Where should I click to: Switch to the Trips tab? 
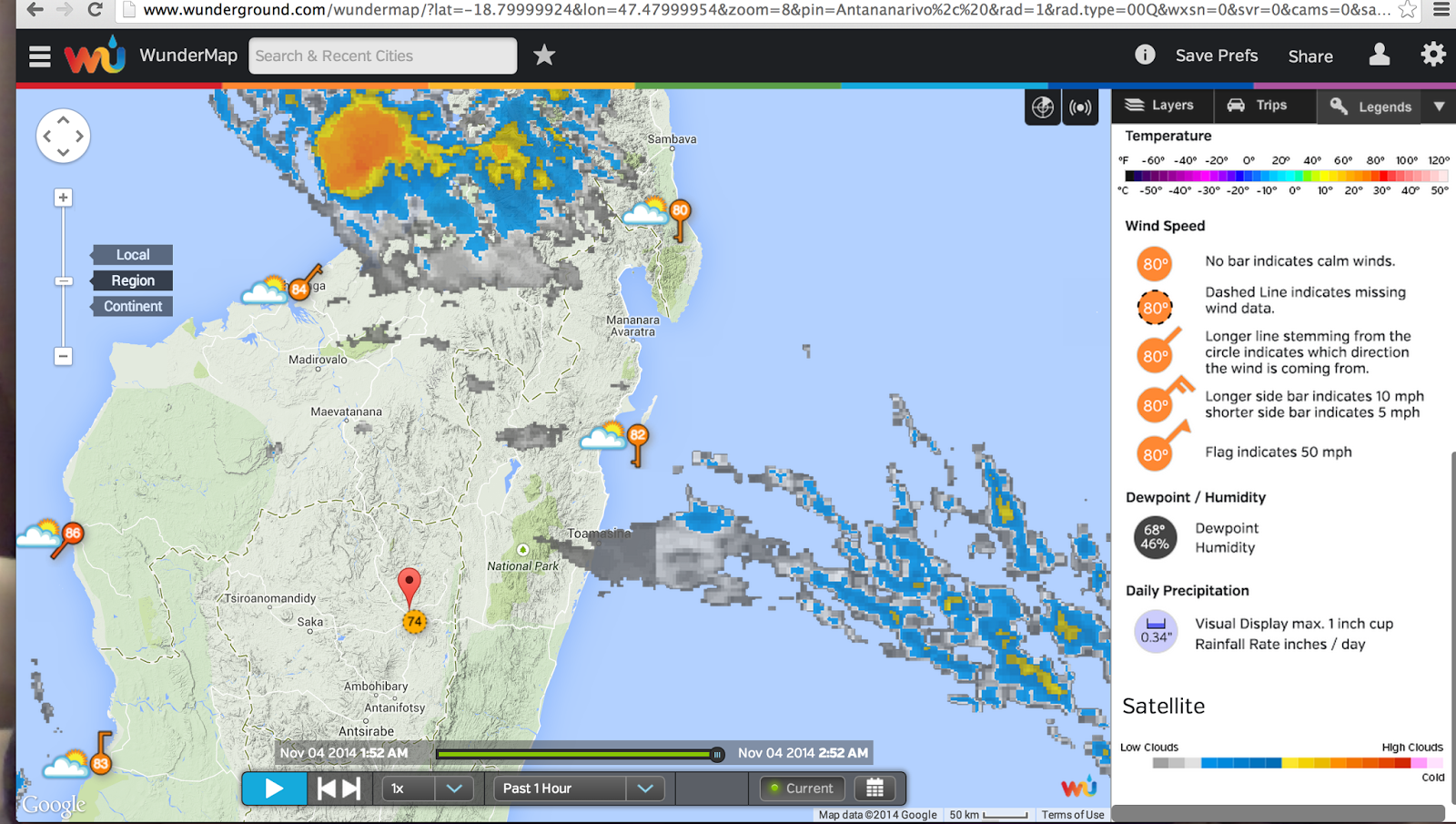pyautogui.click(x=1264, y=105)
